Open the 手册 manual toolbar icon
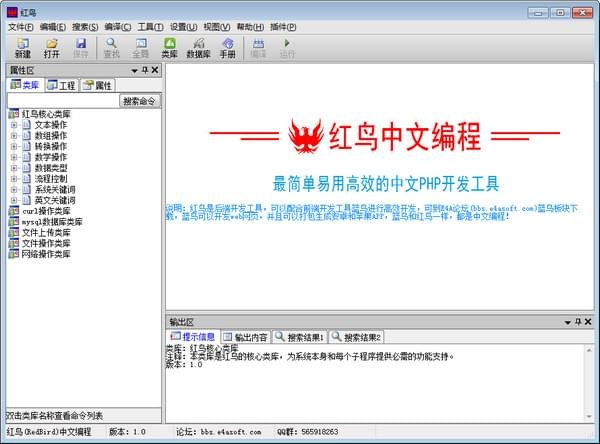Image resolution: width=600 pixels, height=444 pixels. click(x=228, y=48)
